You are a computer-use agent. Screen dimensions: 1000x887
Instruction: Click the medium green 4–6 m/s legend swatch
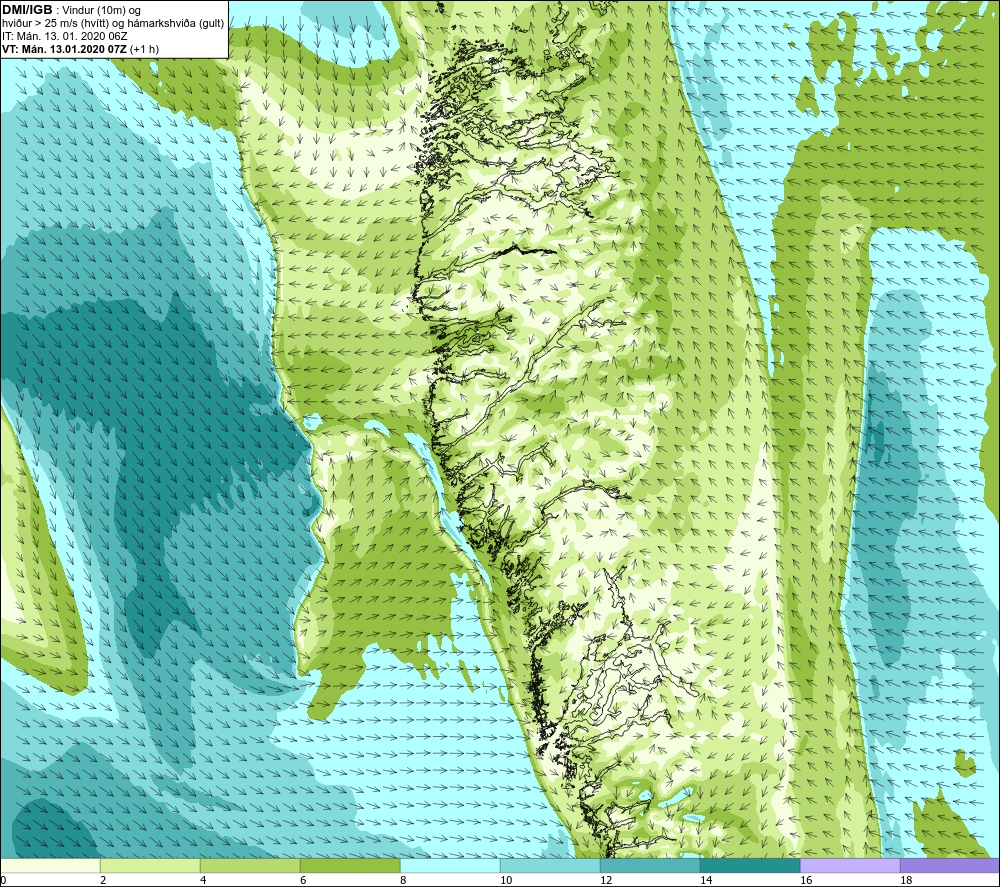tap(250, 865)
